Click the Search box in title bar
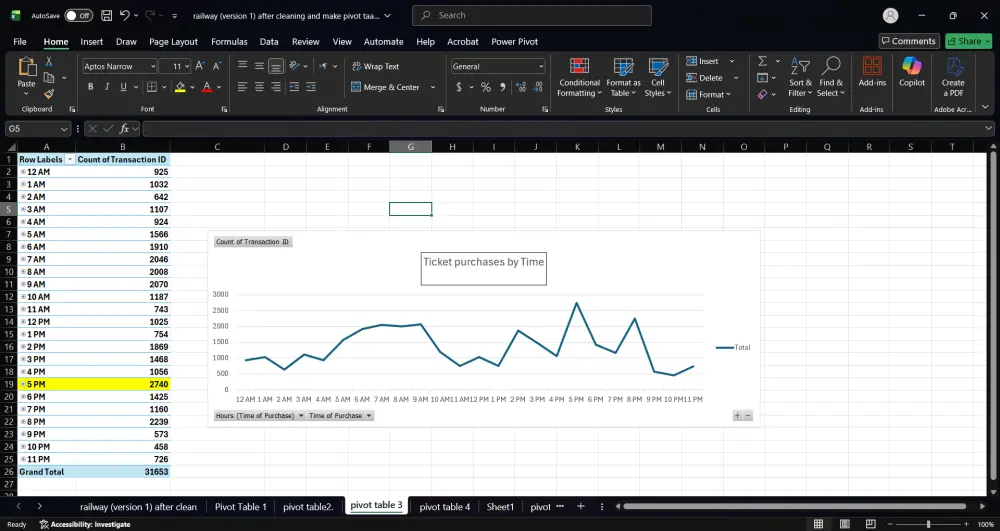The width and height of the screenshot is (1000, 531). point(532,15)
